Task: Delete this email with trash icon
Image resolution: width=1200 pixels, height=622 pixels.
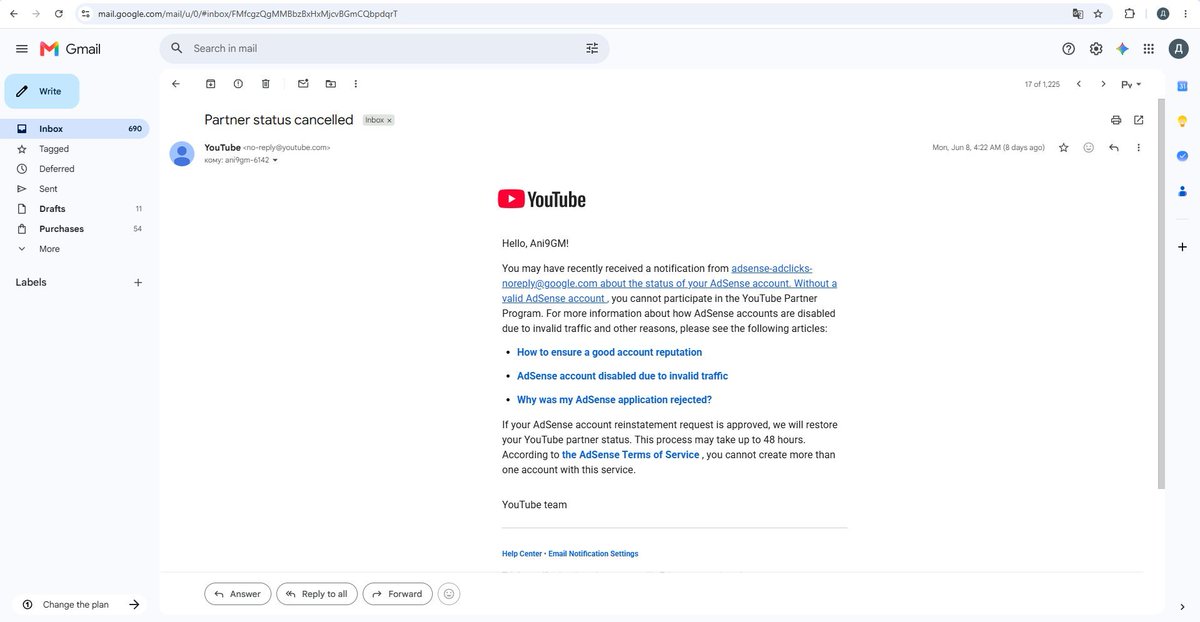Action: point(265,84)
